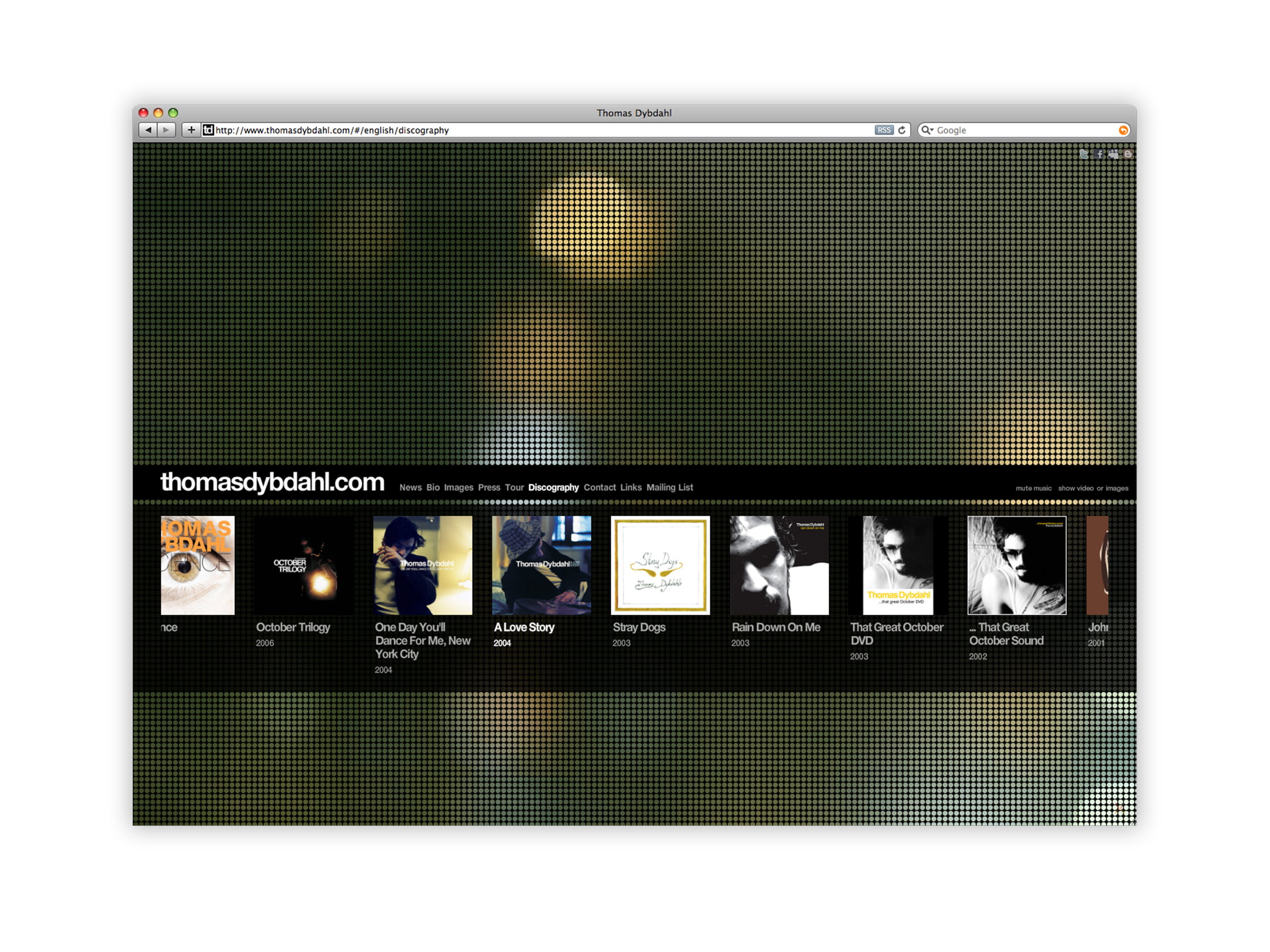Open the News section
The image size is (1270, 952).
point(410,487)
